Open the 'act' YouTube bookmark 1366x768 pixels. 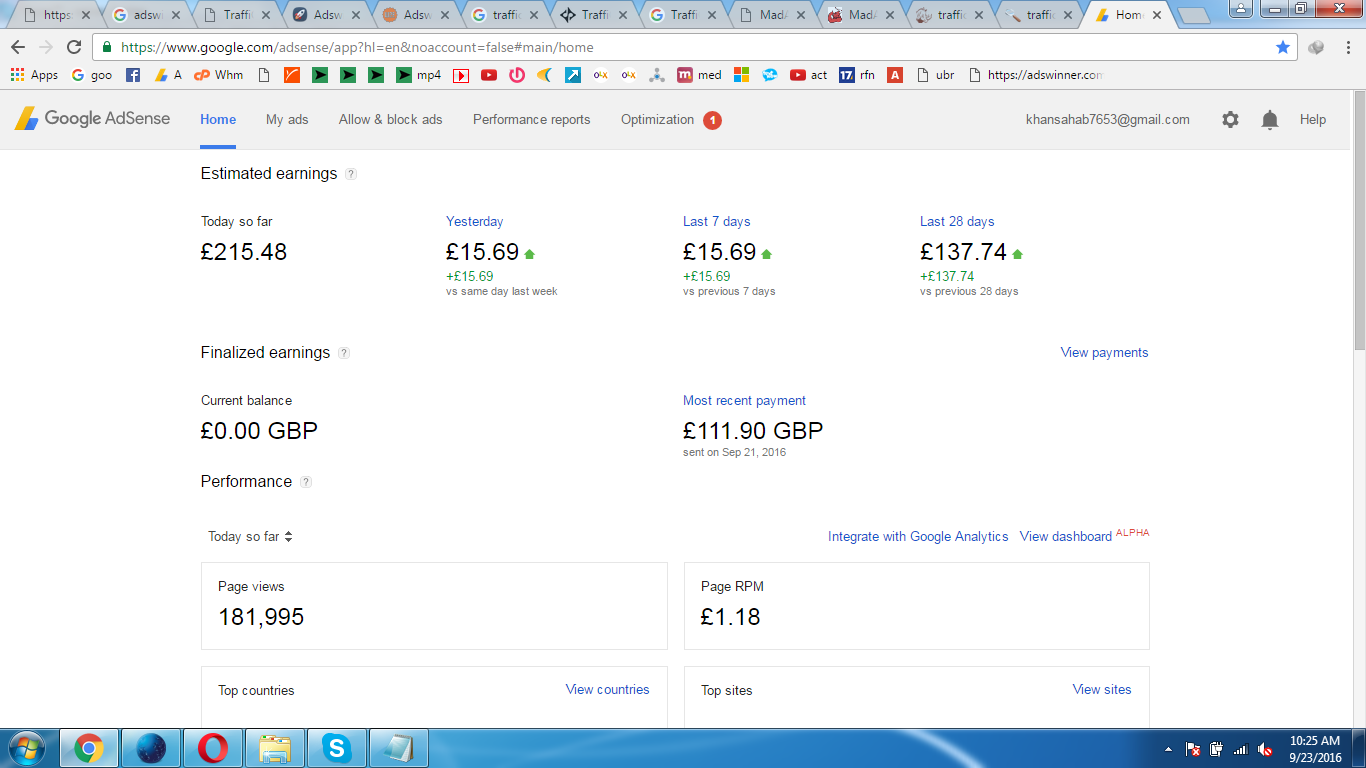pyautogui.click(x=808, y=75)
